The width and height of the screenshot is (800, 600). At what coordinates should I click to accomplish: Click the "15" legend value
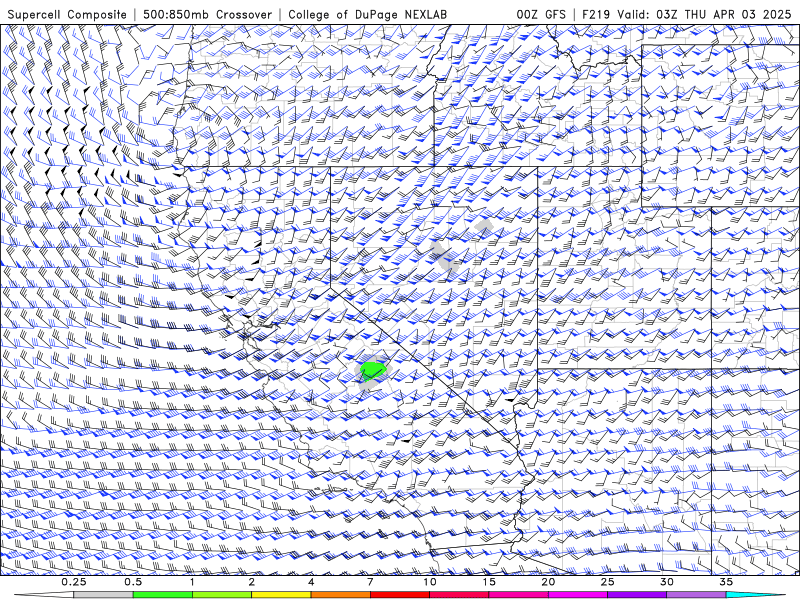[489, 582]
